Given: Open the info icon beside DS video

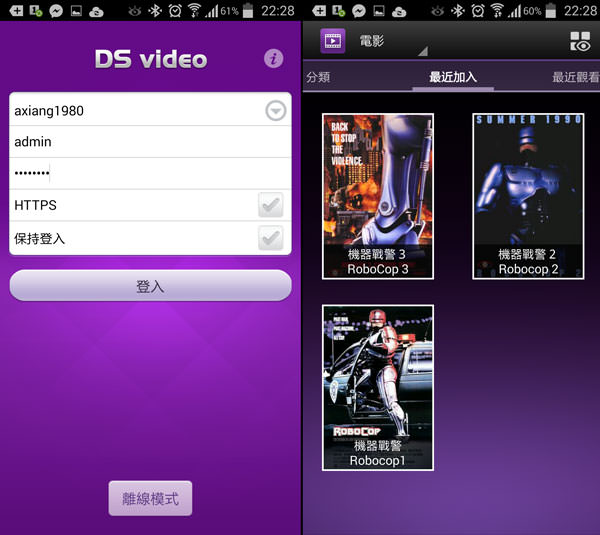Looking at the screenshot, I should click(x=273, y=59).
